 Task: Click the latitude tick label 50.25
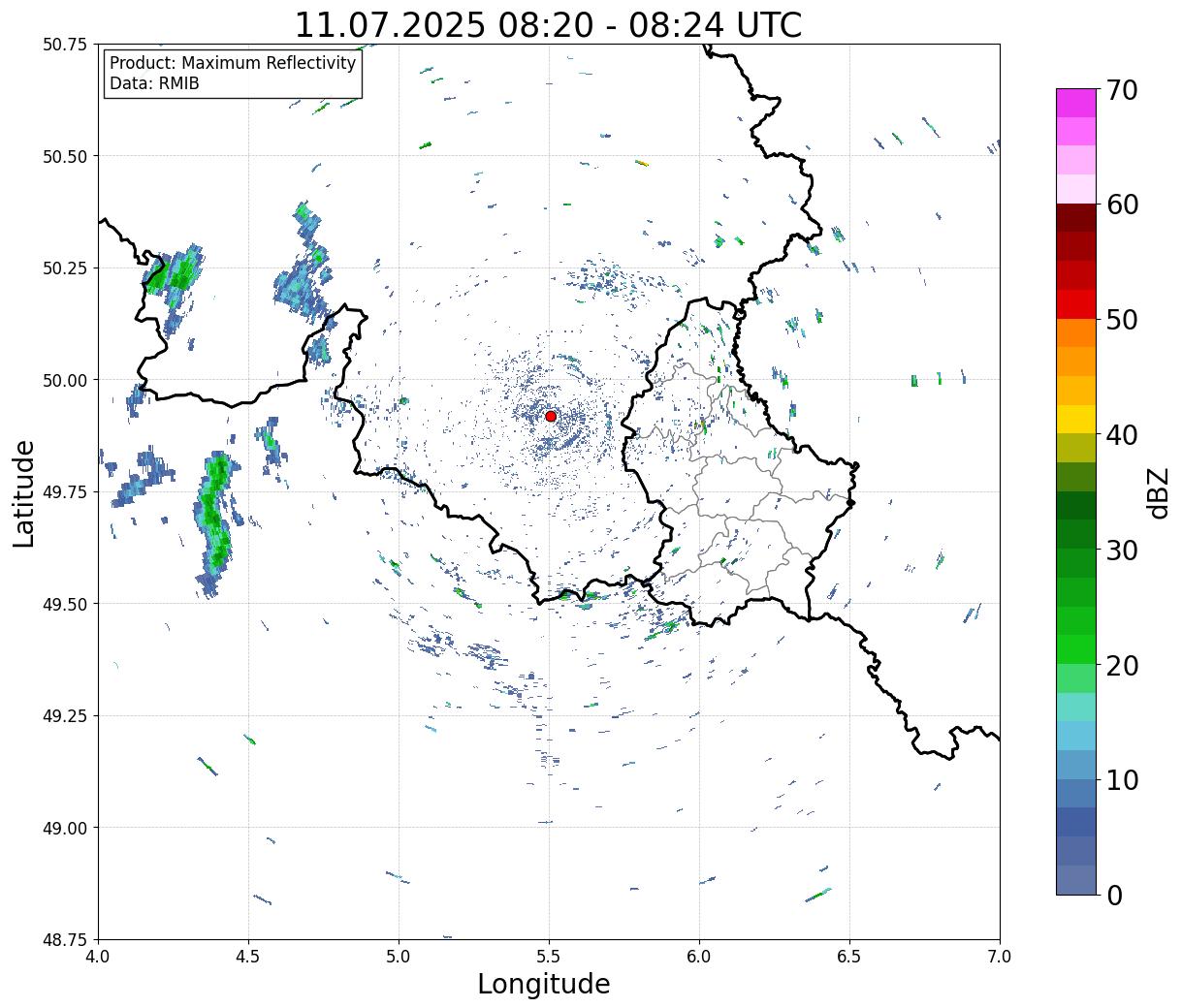(x=65, y=268)
